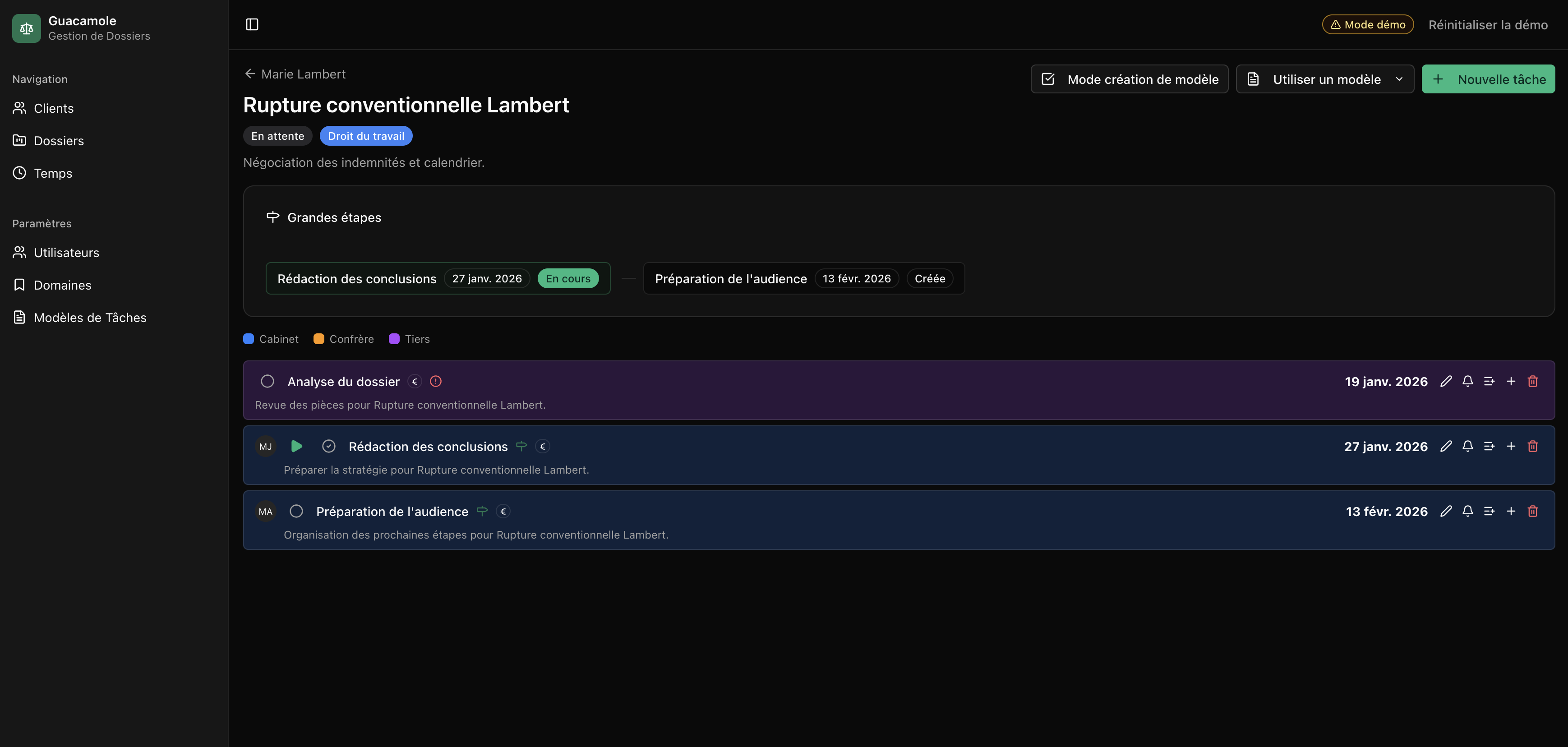
Task: Click the bell reminder icon for Rédaction des conclusions
Action: [x=1467, y=446]
